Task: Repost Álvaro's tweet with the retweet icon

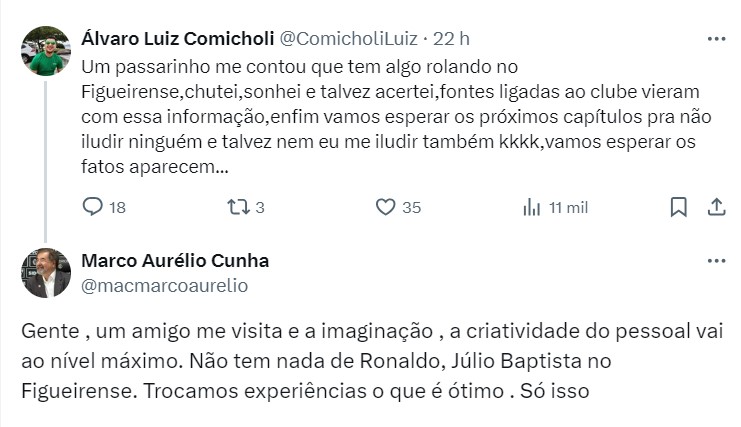Action: coord(236,207)
